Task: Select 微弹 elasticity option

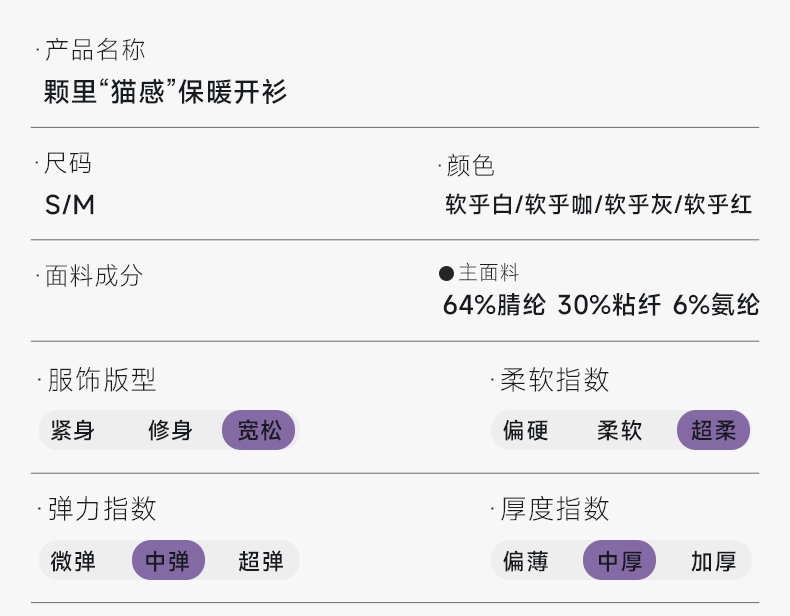Action: point(74,561)
